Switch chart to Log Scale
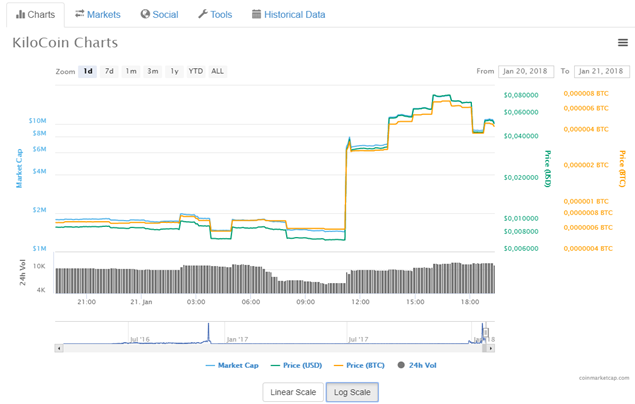 (352, 392)
